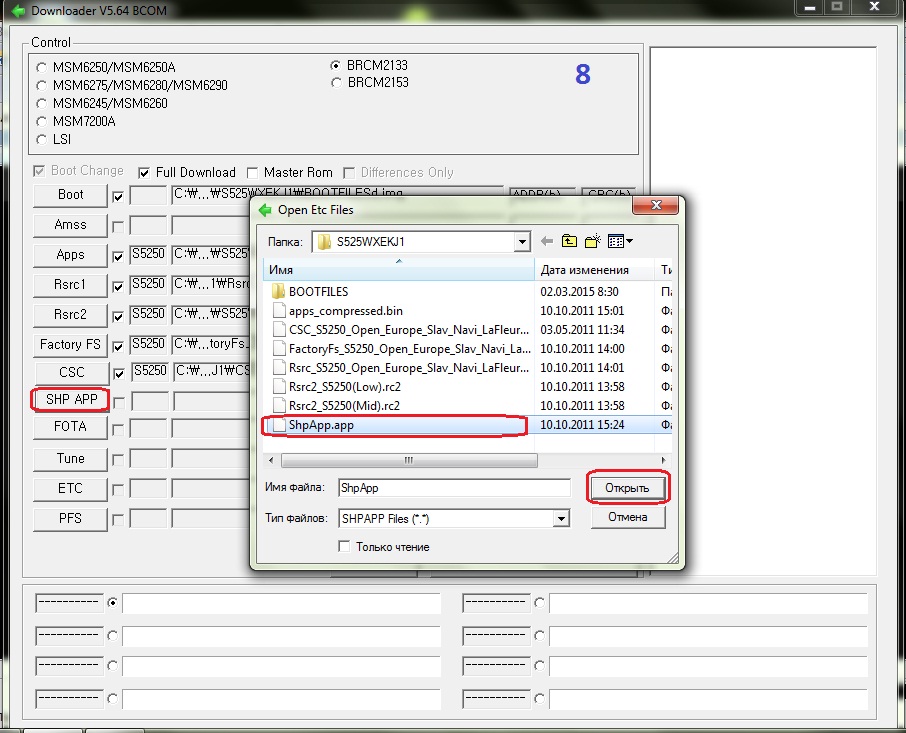Click the Имя файла input field
The width and height of the screenshot is (906, 733).
pos(453,488)
